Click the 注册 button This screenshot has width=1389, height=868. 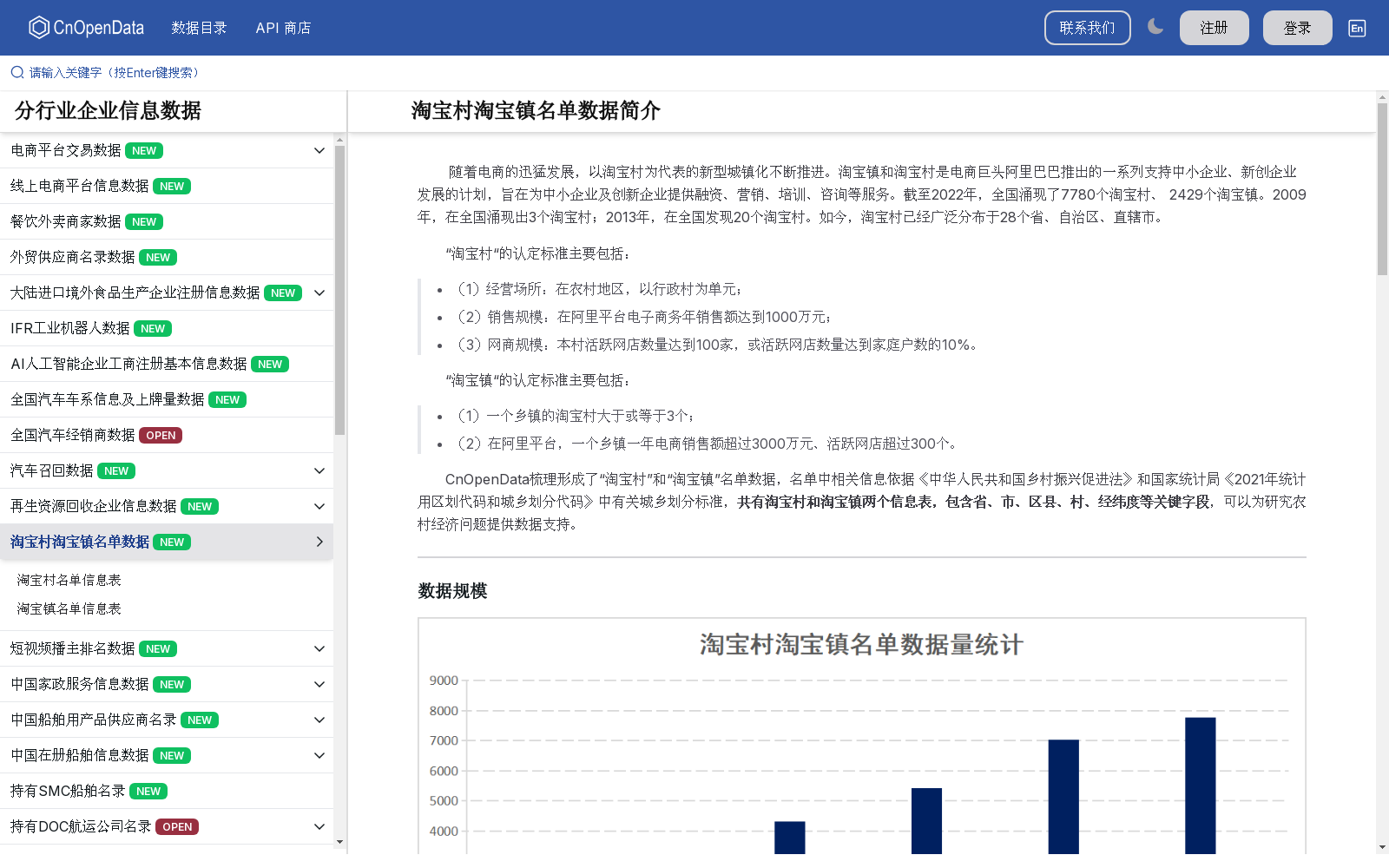pos(1214,28)
